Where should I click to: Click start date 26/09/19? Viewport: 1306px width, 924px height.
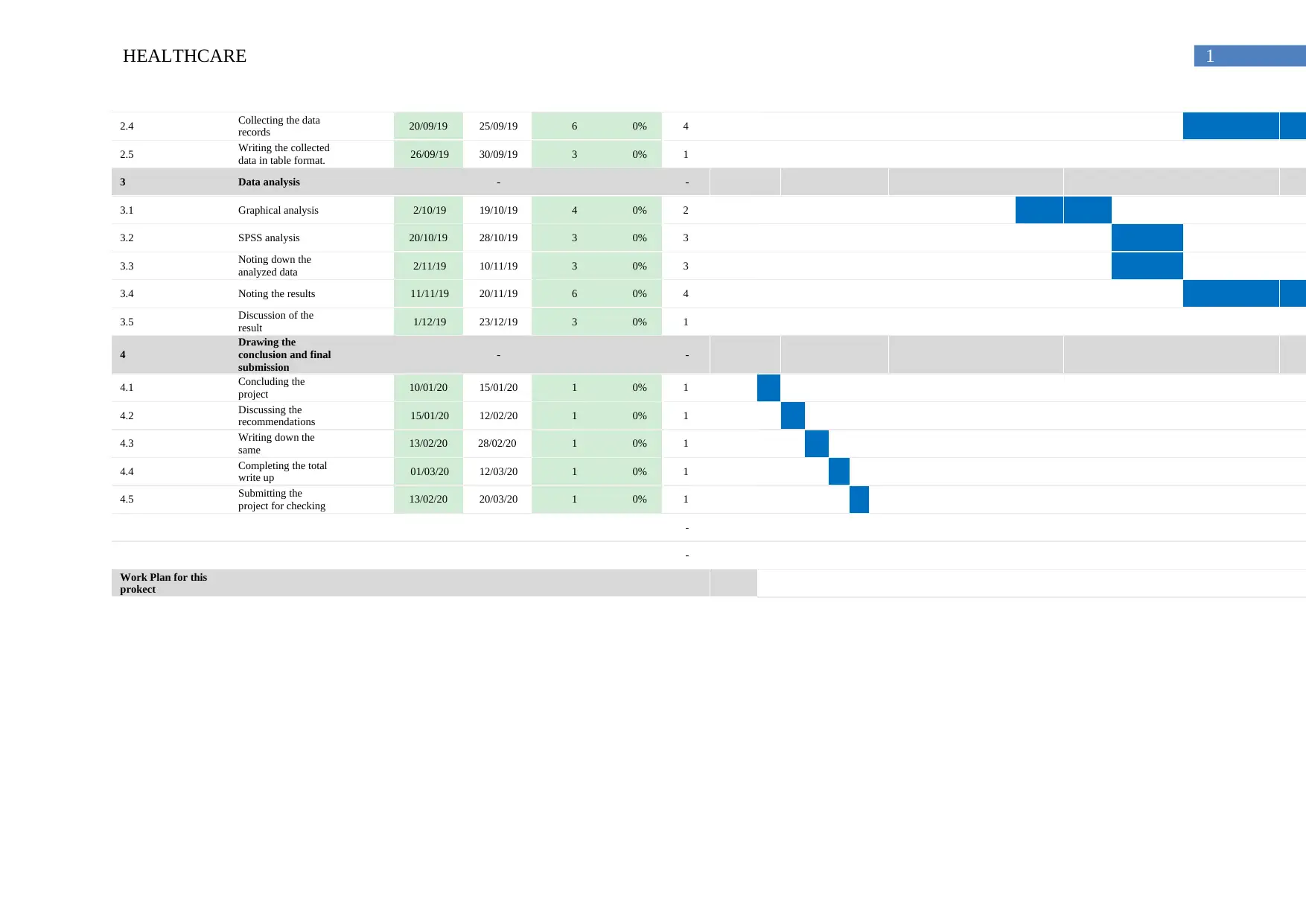click(x=430, y=154)
